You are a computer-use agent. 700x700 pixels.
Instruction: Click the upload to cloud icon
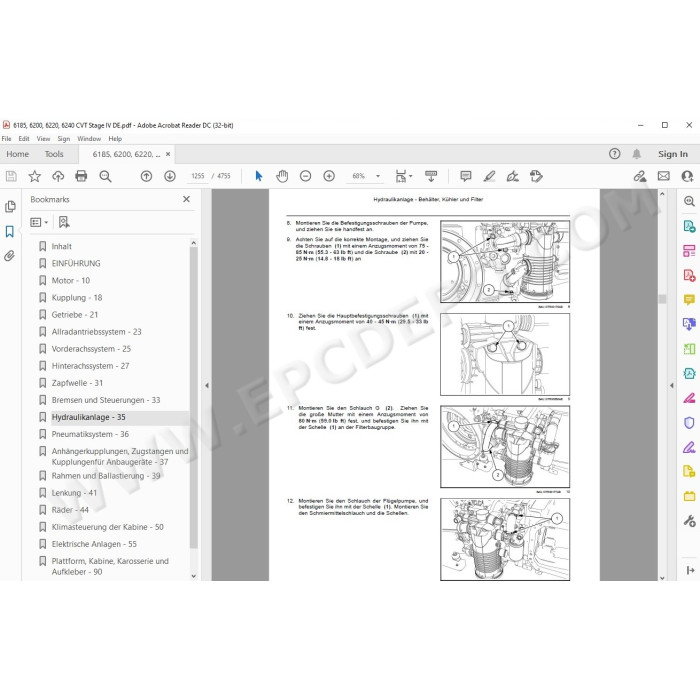[58, 176]
